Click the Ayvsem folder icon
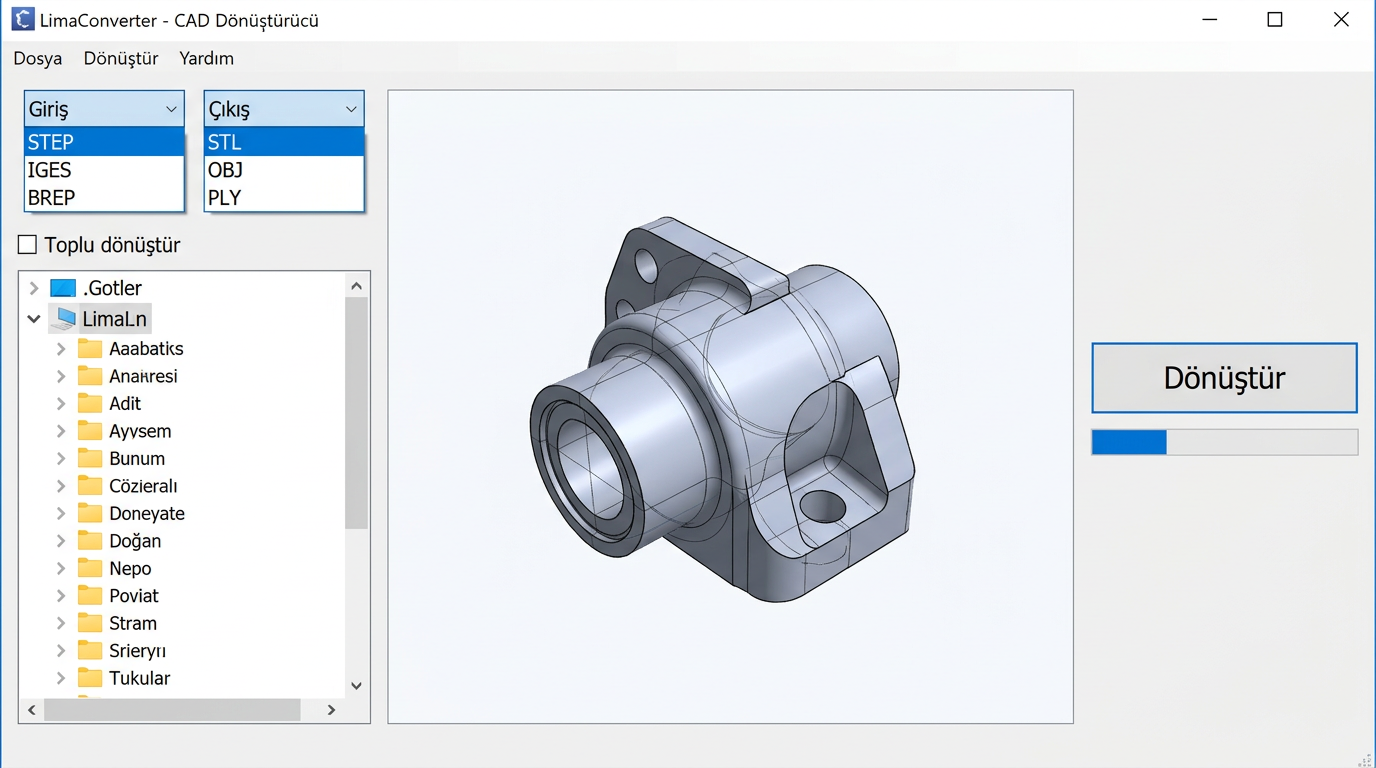Viewport: 1376px width, 768px height. pos(91,431)
